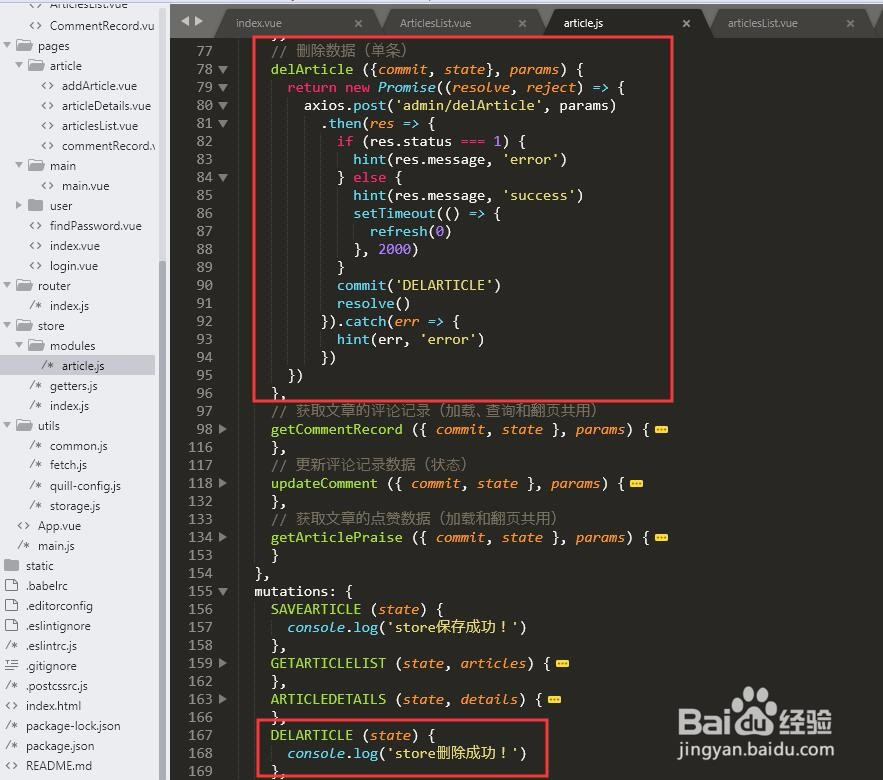Open storage.js file
The width and height of the screenshot is (883, 780).
point(74,506)
